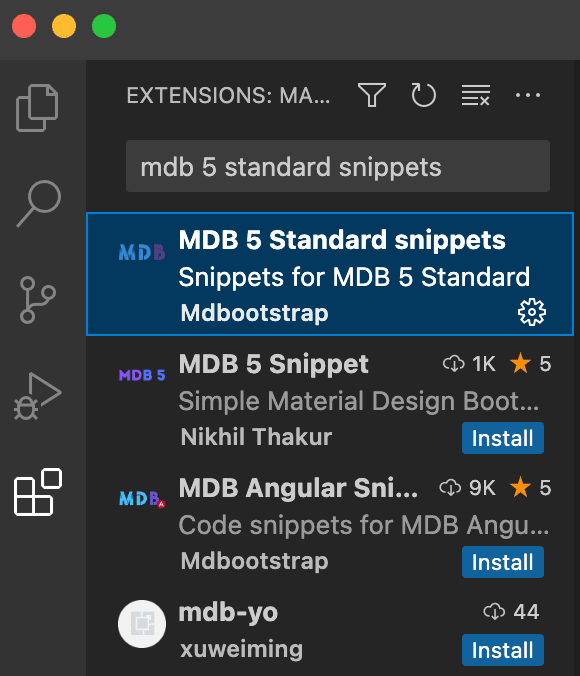Click the MDB 5 Snippet star rating
This screenshot has width=580, height=676.
point(530,363)
